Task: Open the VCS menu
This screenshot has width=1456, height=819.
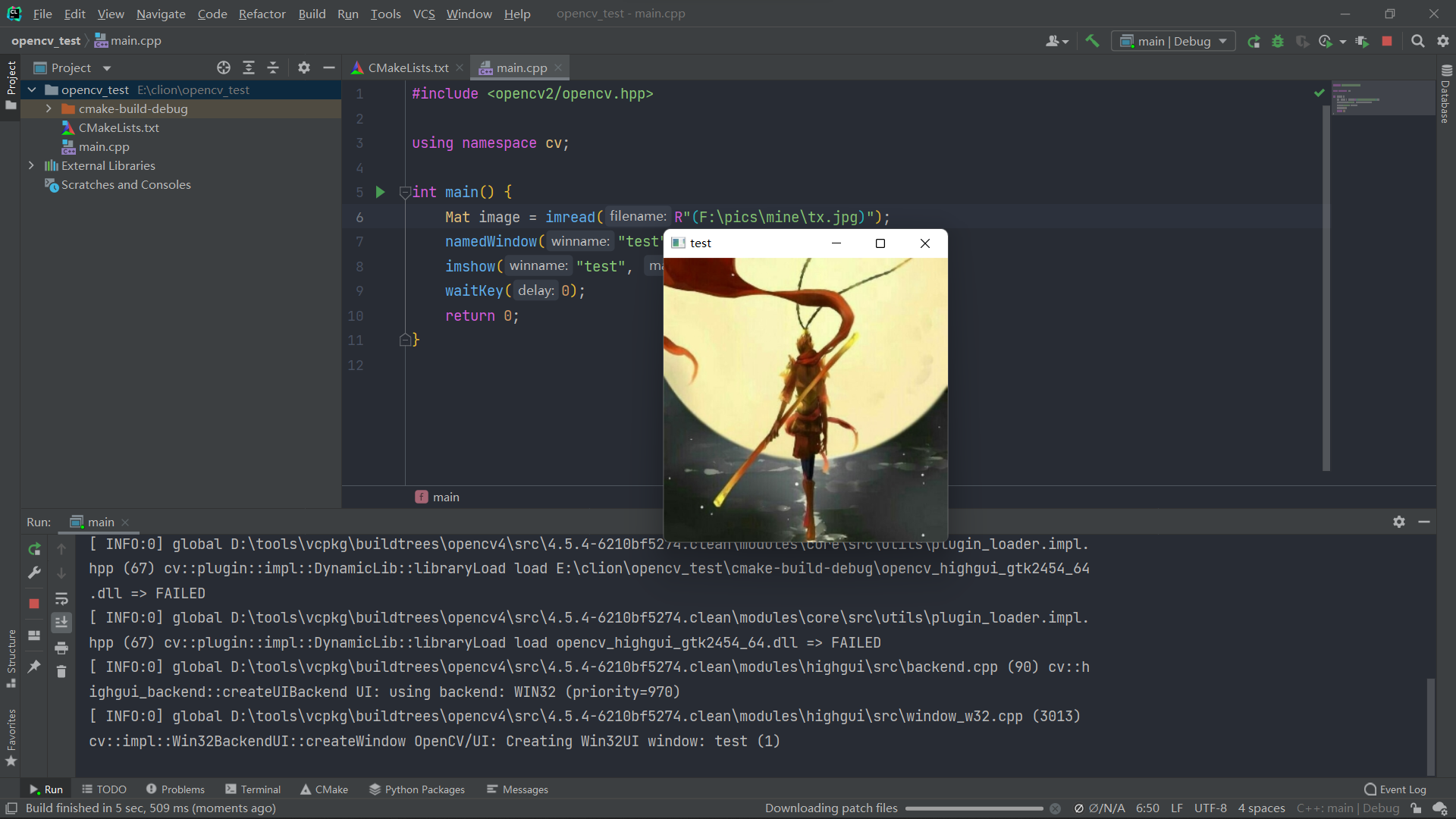Action: (x=424, y=14)
